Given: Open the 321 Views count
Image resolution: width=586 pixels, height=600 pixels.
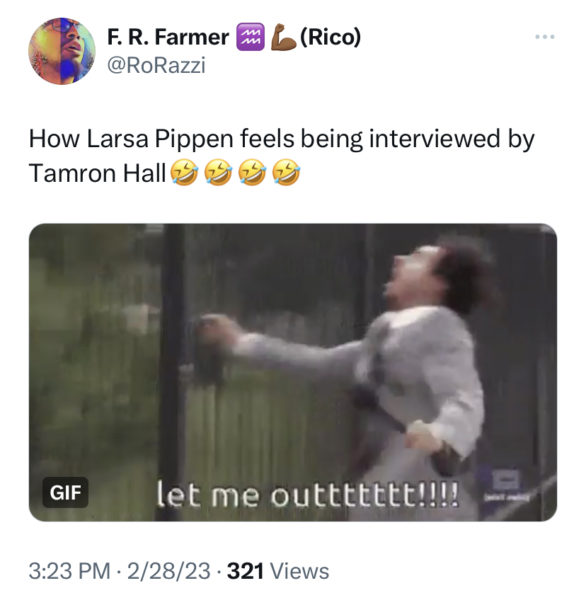Looking at the screenshot, I should (278, 571).
